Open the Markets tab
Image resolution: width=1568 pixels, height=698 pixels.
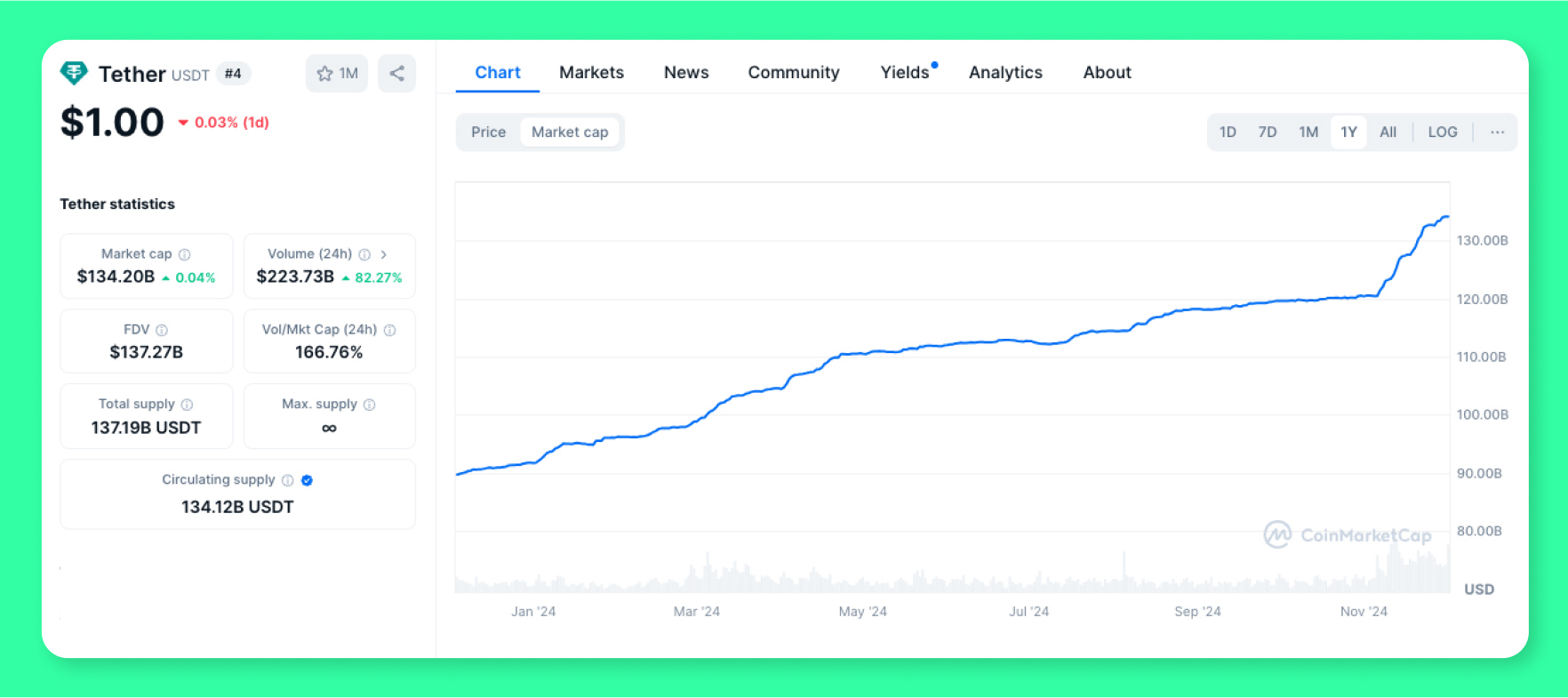[591, 73]
